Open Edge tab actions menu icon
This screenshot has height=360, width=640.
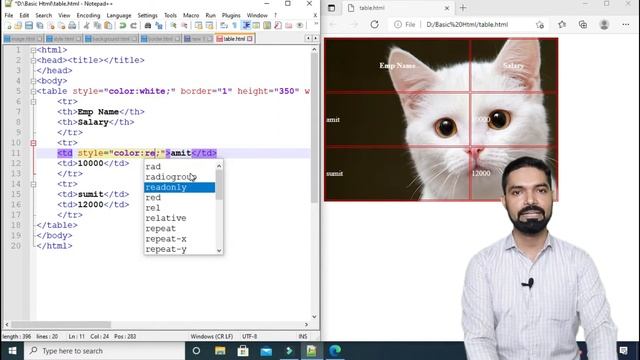click(331, 8)
